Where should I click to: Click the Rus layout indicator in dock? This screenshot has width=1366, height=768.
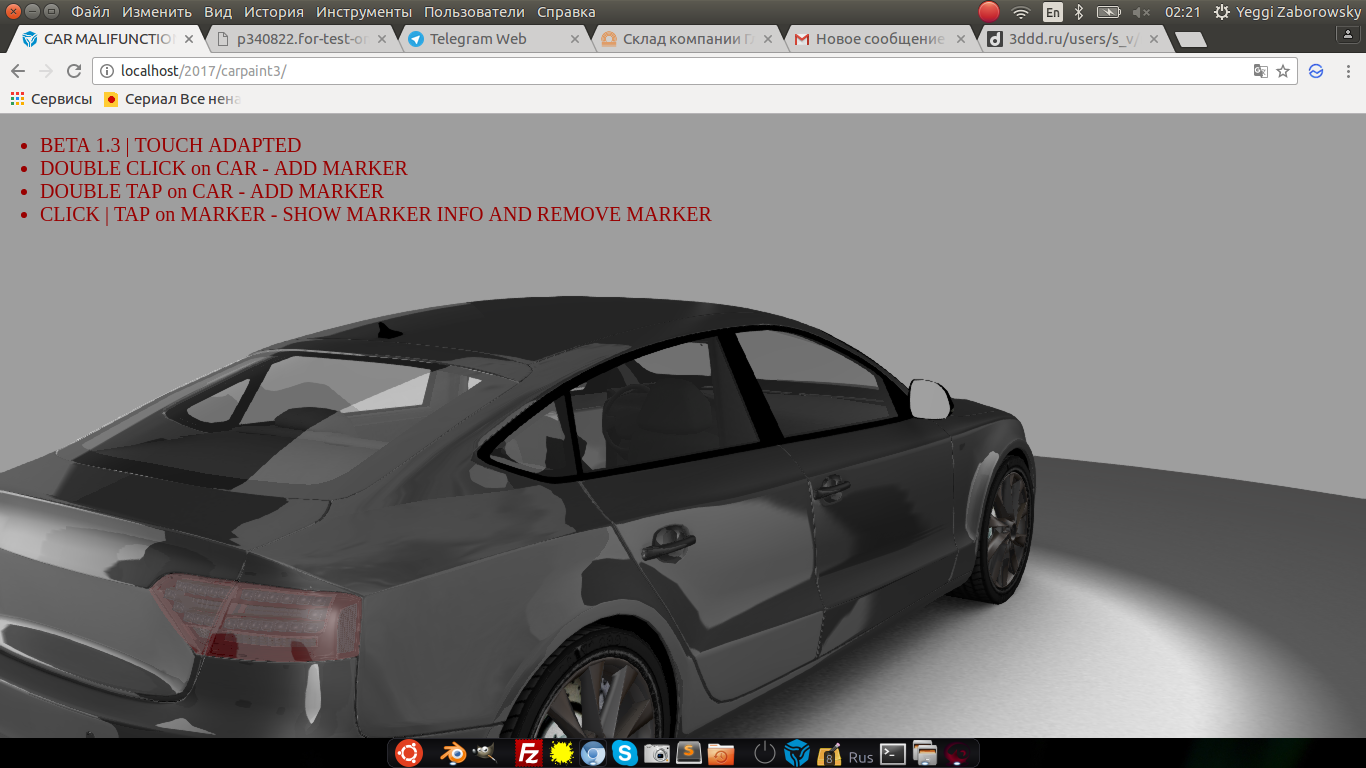860,757
